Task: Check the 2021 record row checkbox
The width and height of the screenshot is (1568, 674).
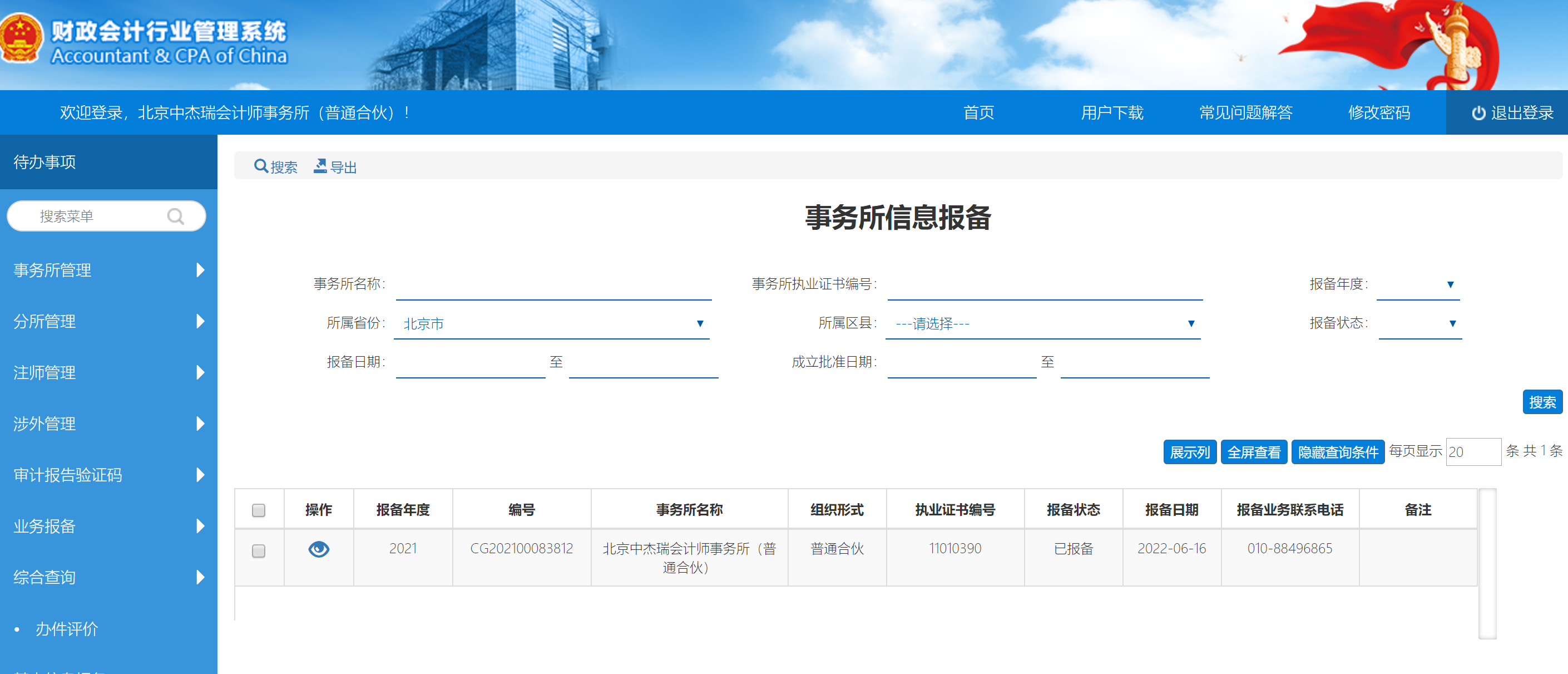Action: [x=259, y=551]
